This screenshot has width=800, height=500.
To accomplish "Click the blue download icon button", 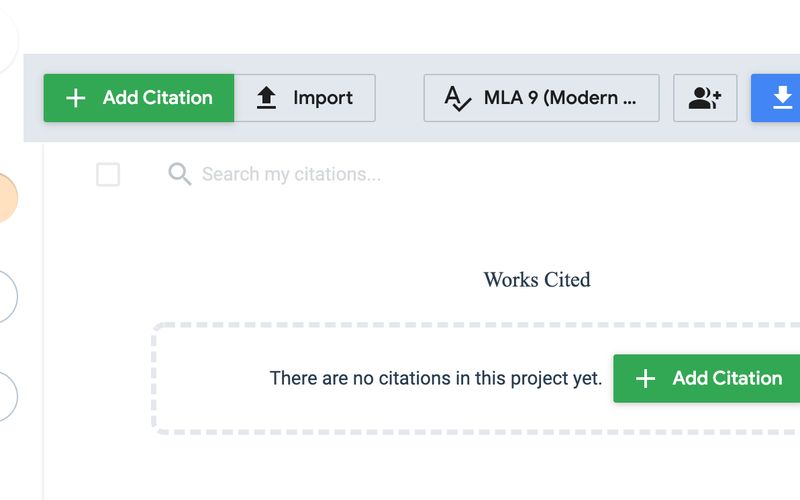I will point(782,98).
